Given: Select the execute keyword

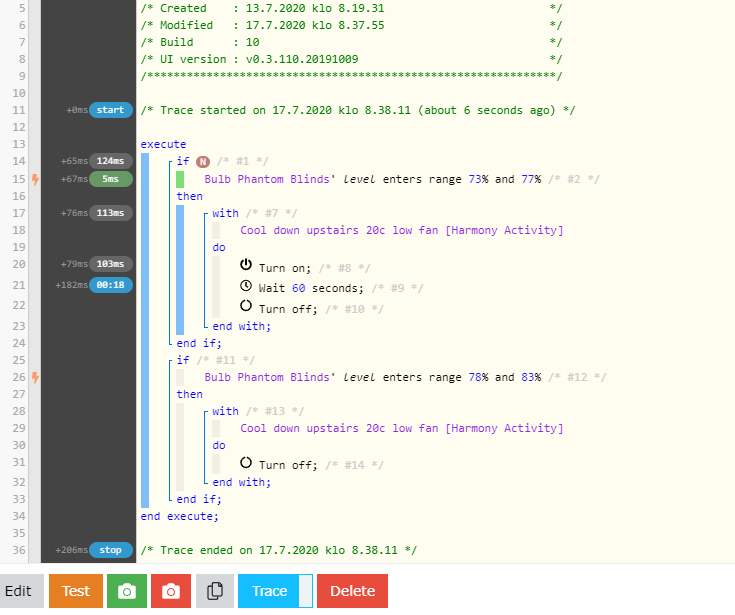Looking at the screenshot, I should [x=163, y=144].
